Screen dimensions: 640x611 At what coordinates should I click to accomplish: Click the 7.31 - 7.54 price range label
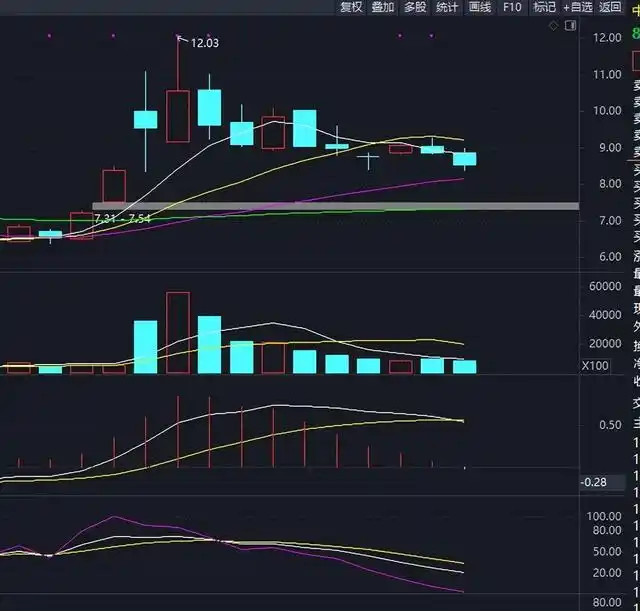pos(122,218)
